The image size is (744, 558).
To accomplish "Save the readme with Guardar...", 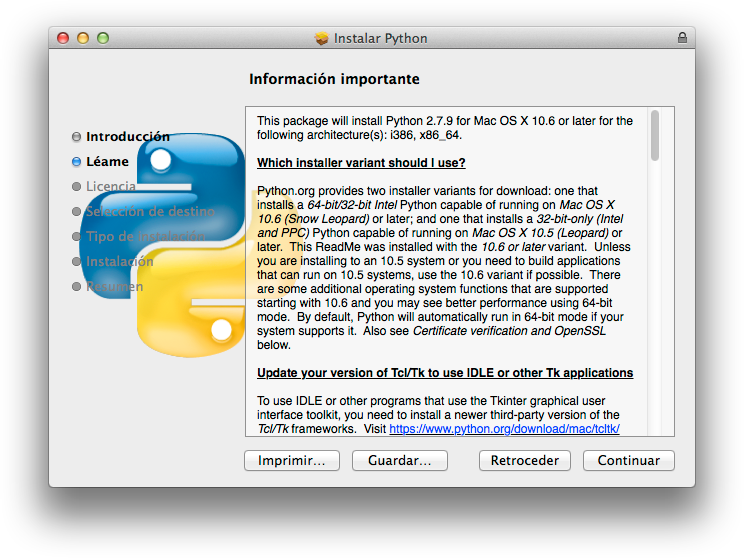I will click(400, 460).
